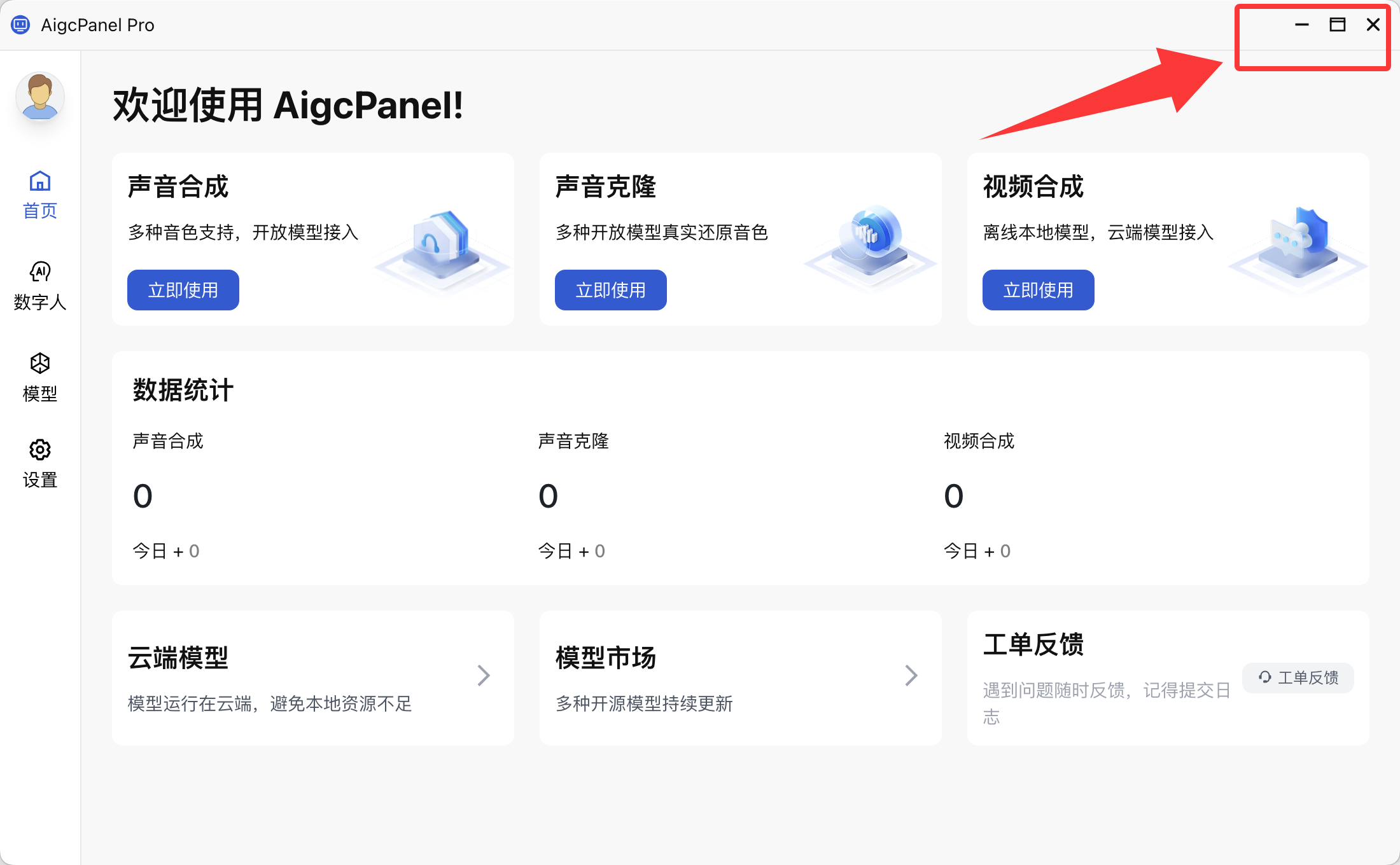Click 立即使用 under 声音克隆
1400x865 pixels.
pos(611,290)
